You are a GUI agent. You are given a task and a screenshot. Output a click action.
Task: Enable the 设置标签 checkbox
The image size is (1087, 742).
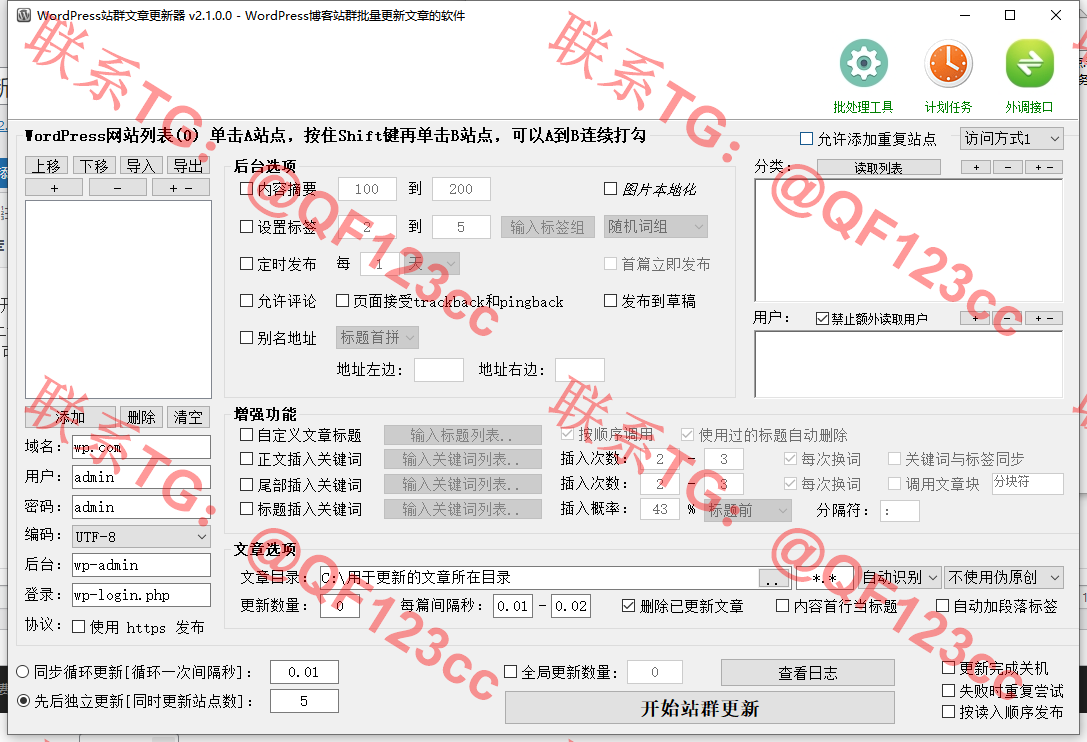[246, 226]
